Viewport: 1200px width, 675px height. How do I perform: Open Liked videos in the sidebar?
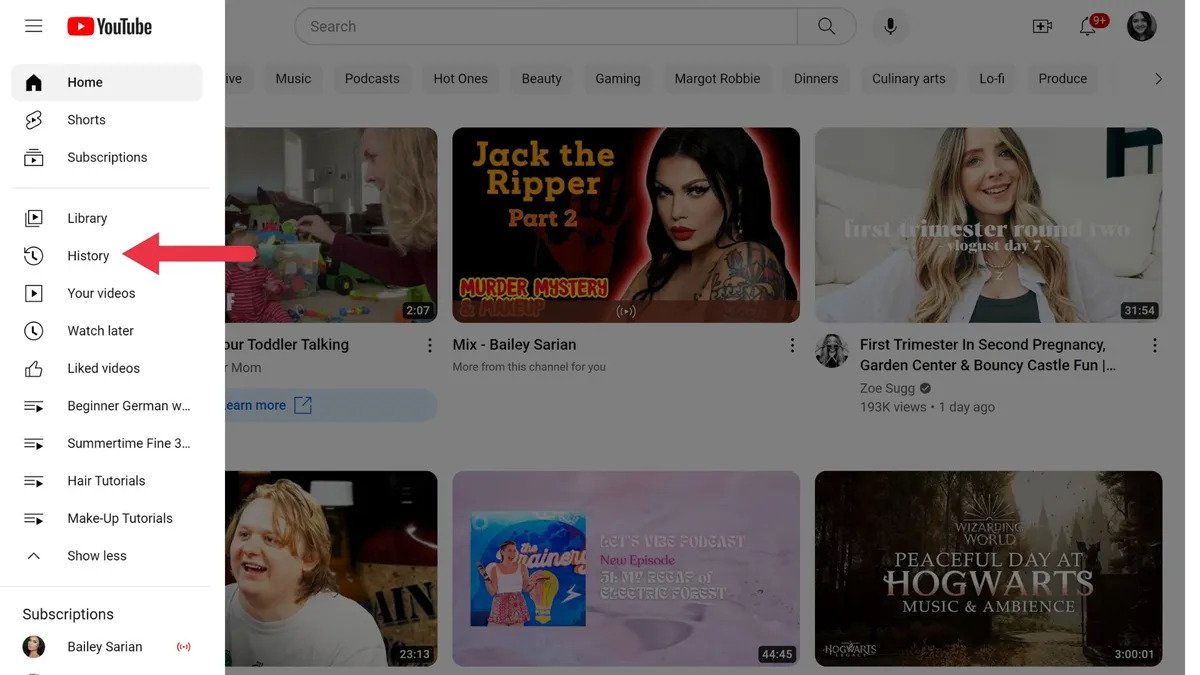[103, 368]
